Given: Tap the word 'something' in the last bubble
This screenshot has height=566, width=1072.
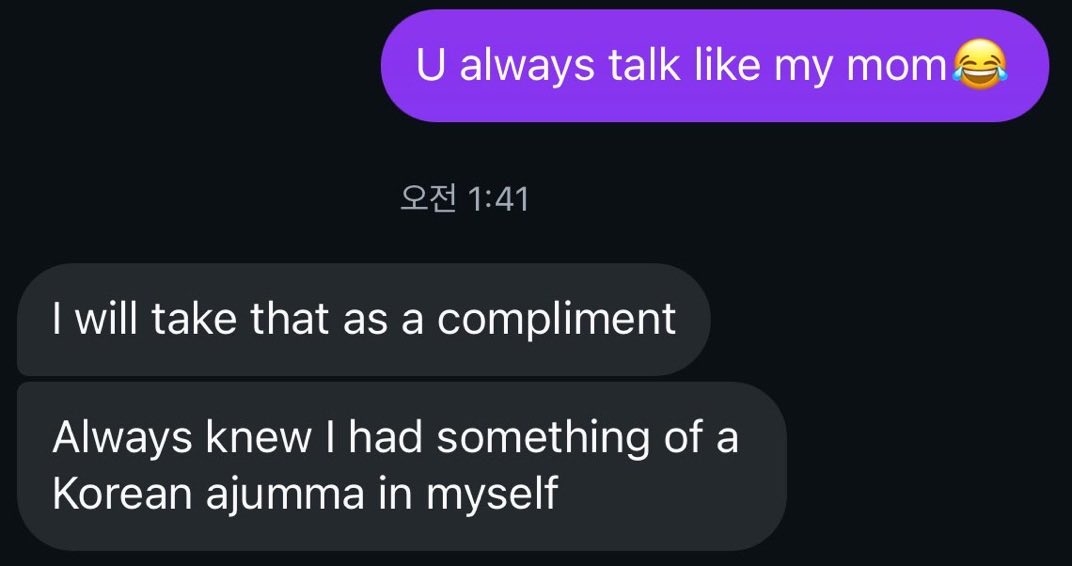Looking at the screenshot, I should [544, 437].
